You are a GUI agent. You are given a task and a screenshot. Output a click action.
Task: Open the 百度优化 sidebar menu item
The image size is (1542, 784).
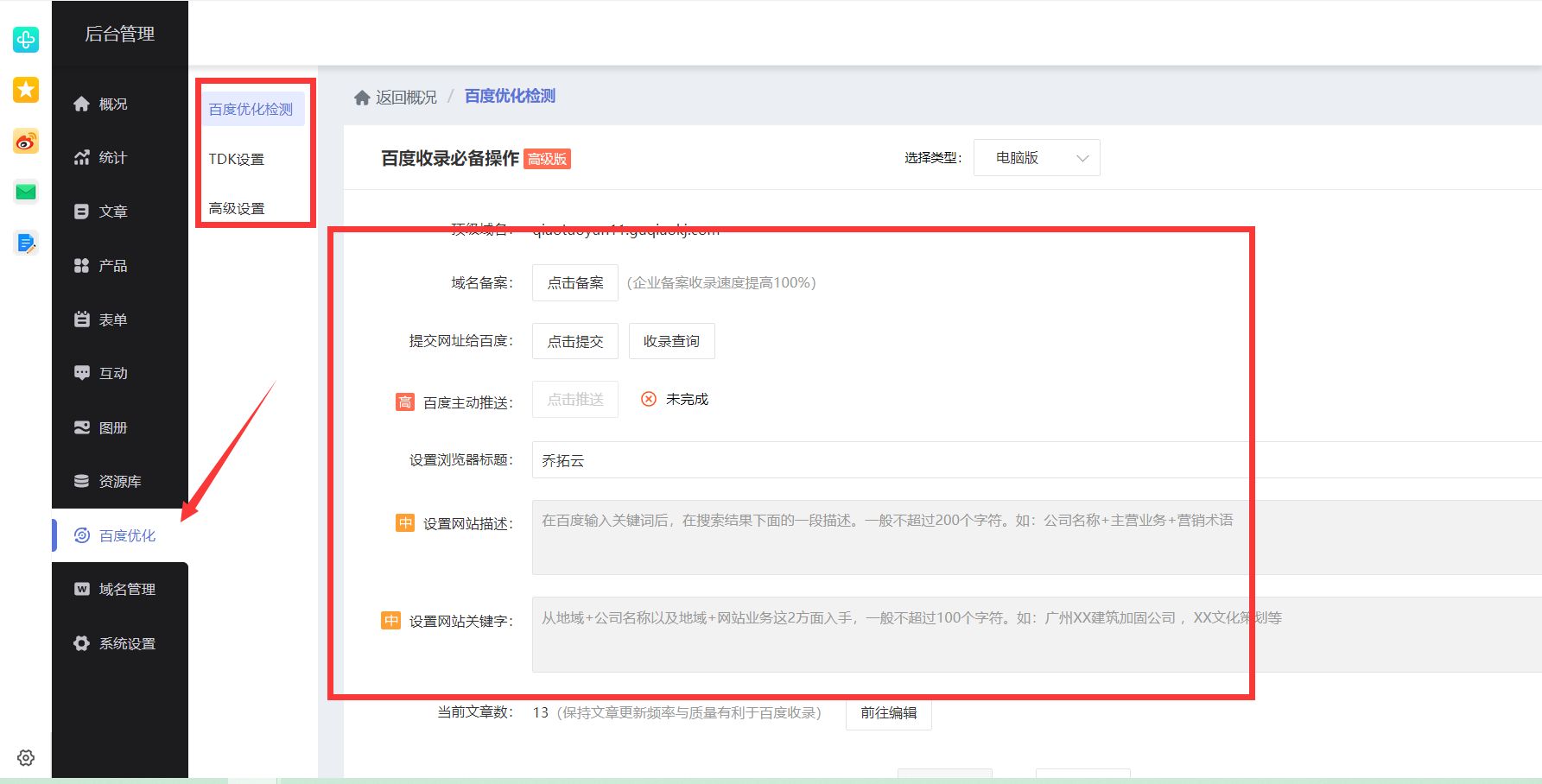(x=117, y=535)
